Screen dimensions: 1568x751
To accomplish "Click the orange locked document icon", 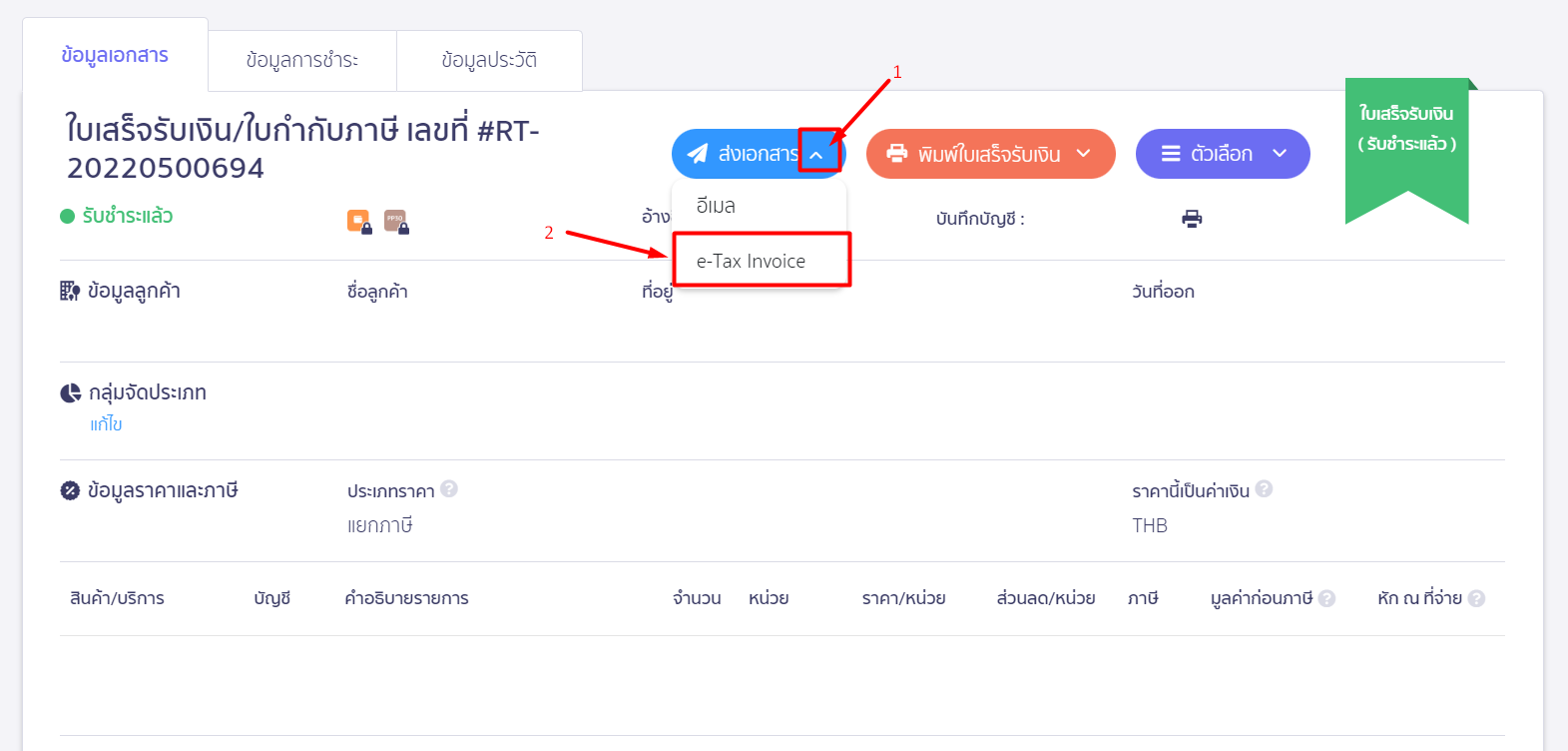I will 358,221.
